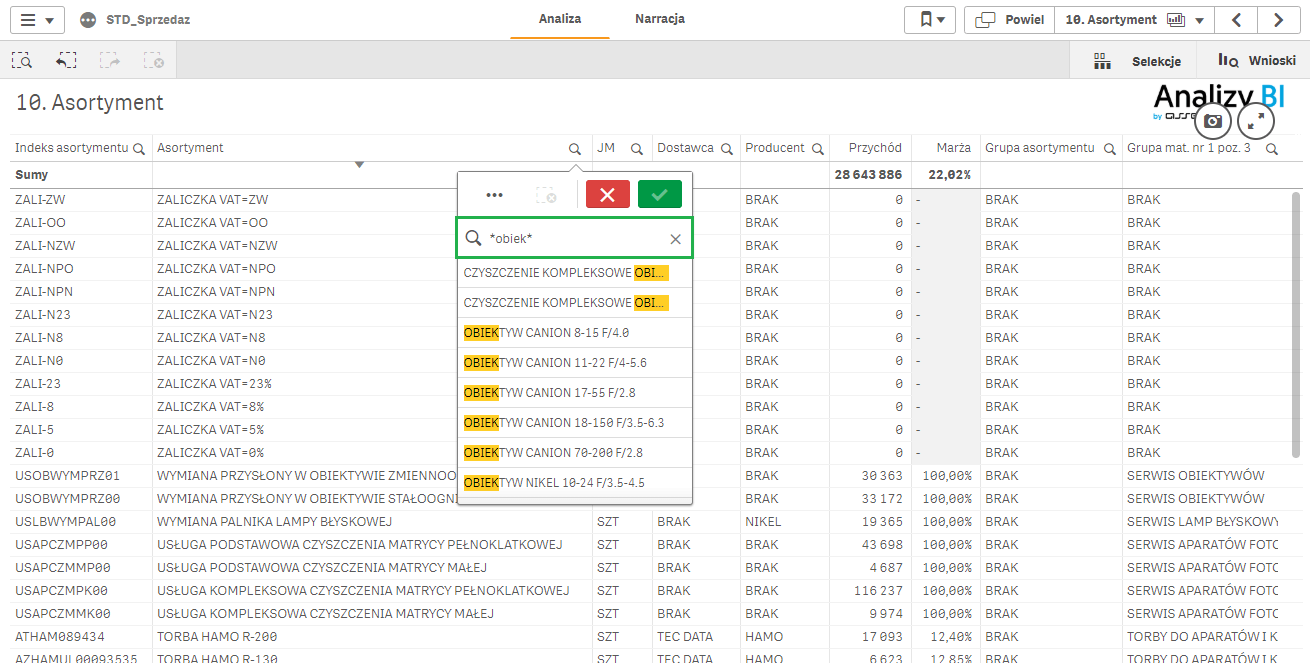Take a snapshot with camera icon
The width and height of the screenshot is (1311, 663).
[x=1213, y=121]
